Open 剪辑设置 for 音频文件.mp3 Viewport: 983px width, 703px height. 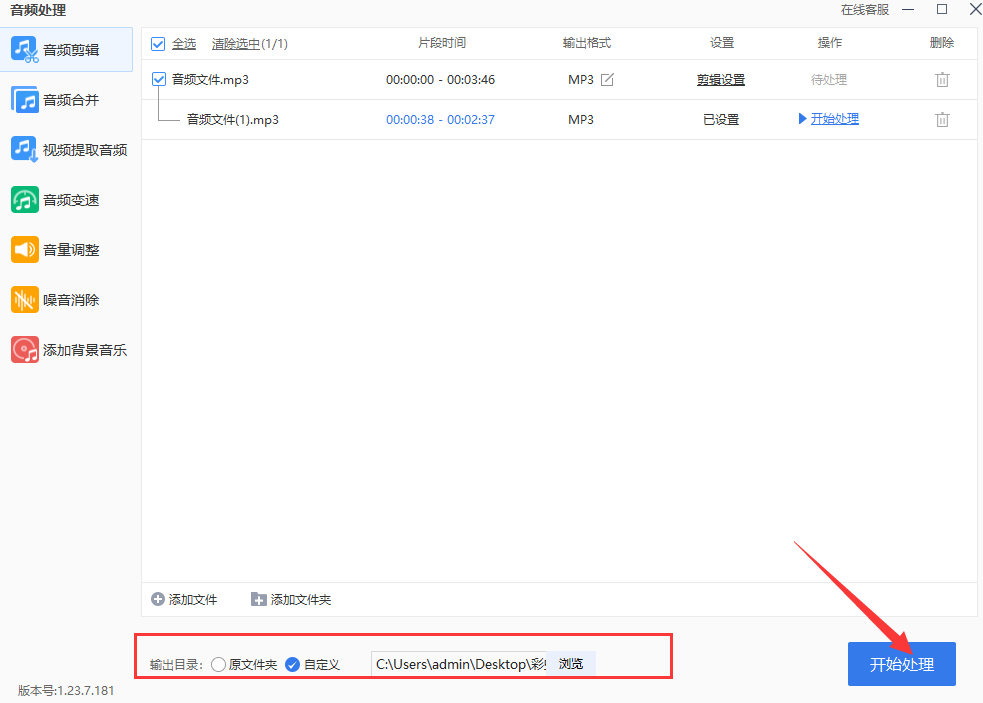click(721, 80)
